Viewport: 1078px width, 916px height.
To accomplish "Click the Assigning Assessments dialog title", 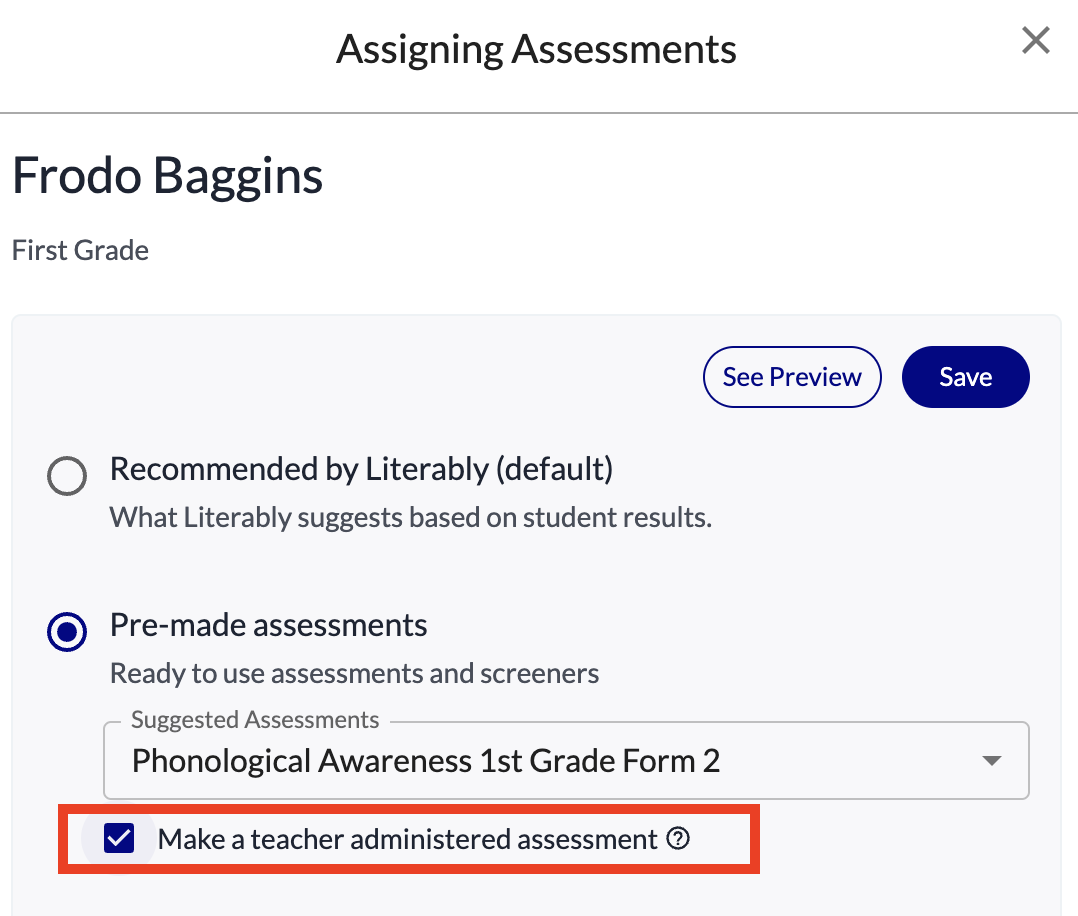I will coord(536,50).
